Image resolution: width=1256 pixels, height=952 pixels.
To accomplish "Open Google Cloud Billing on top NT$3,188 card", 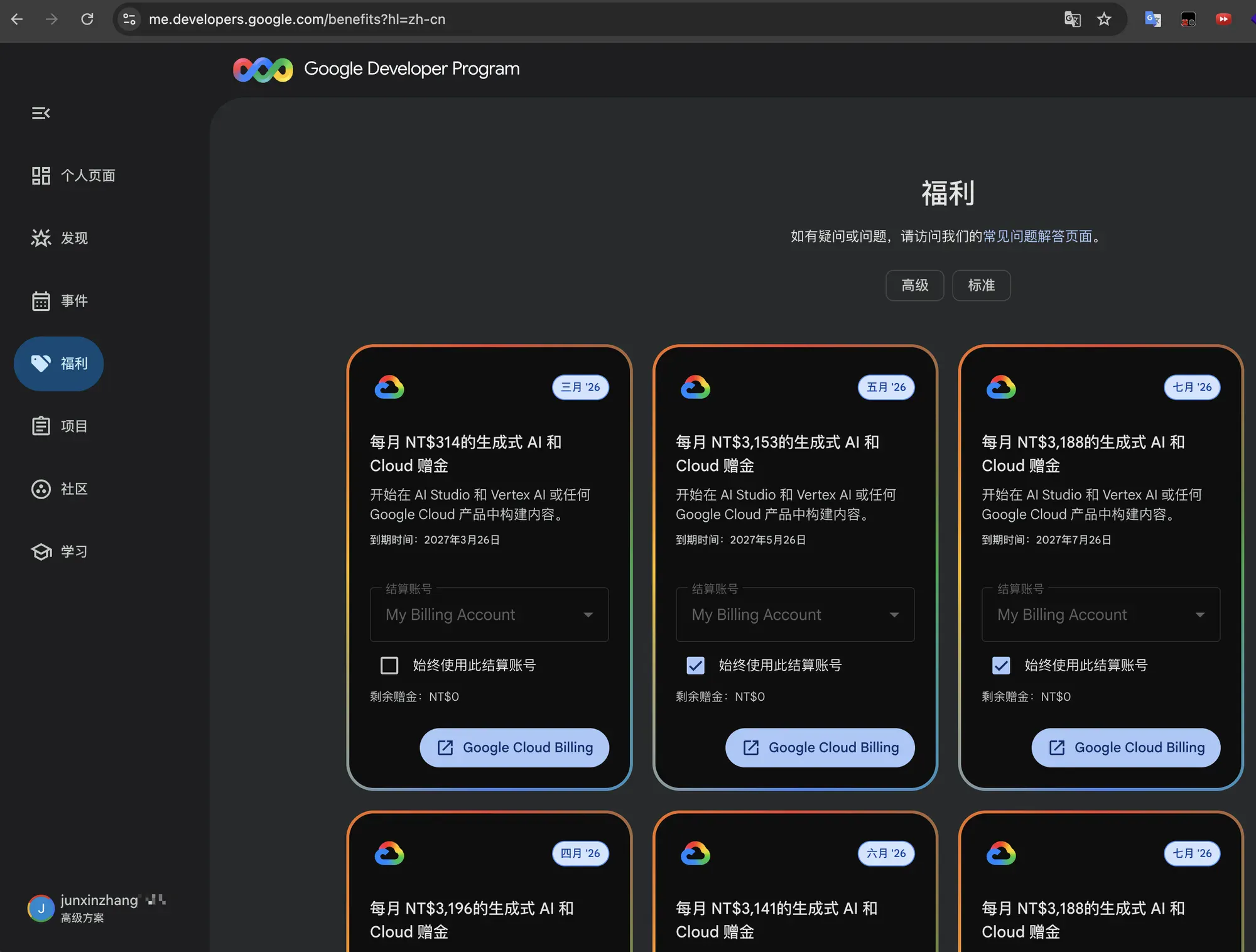I will pyautogui.click(x=1126, y=748).
